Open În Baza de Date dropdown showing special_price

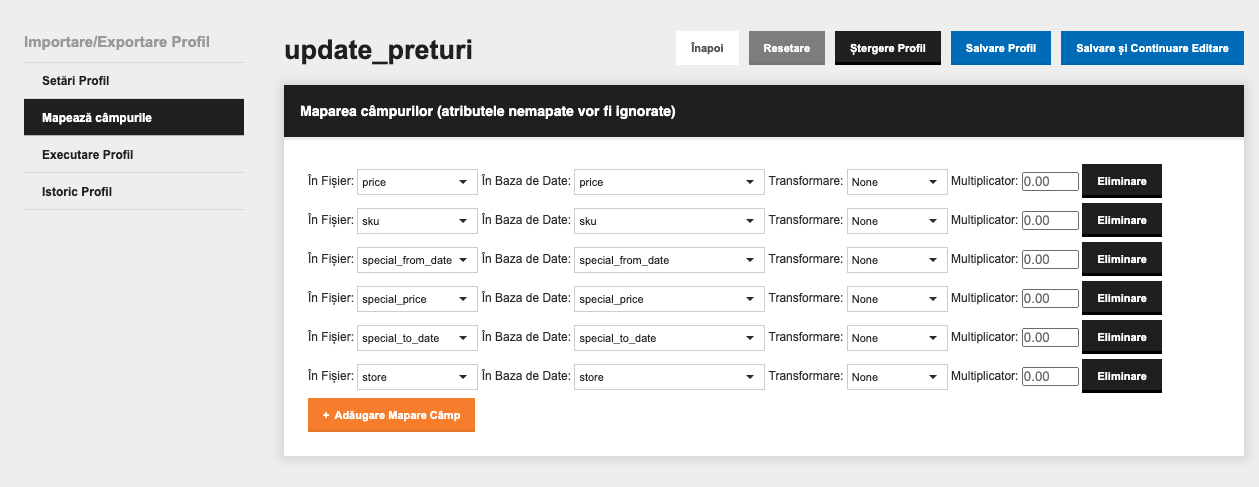point(669,299)
